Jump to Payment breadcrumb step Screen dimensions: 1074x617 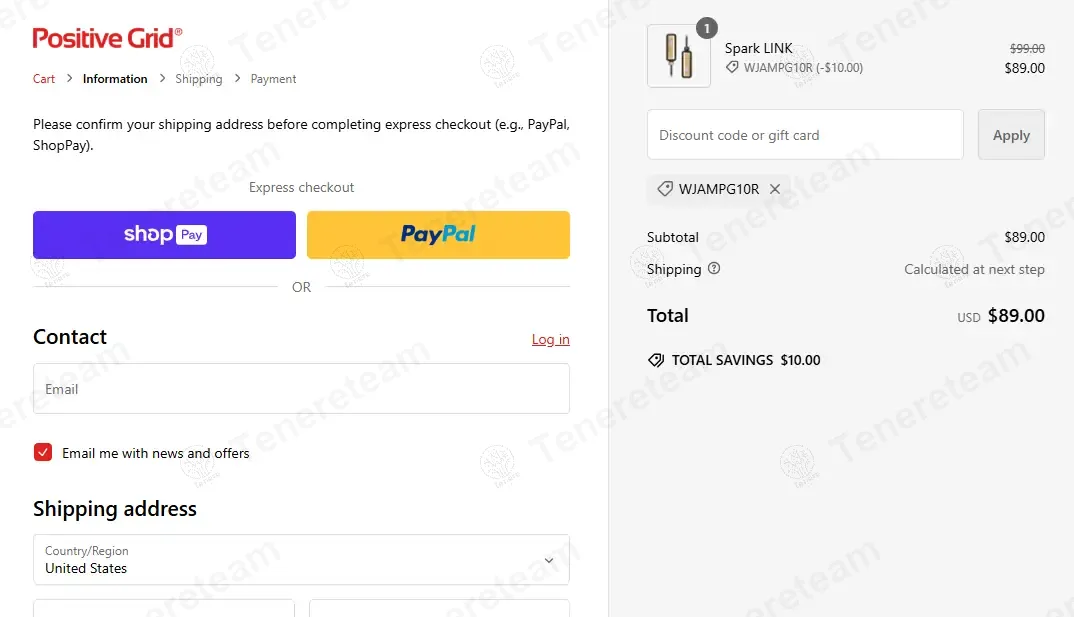[273, 79]
